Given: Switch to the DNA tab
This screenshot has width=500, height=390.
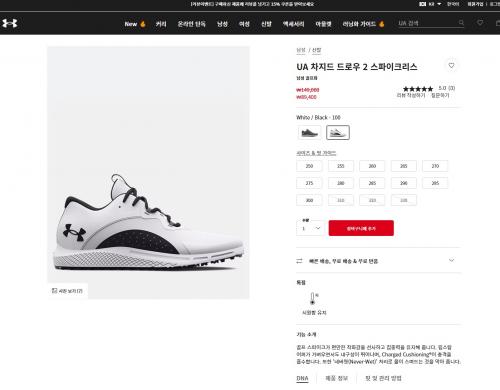Looking at the screenshot, I should pos(302,378).
